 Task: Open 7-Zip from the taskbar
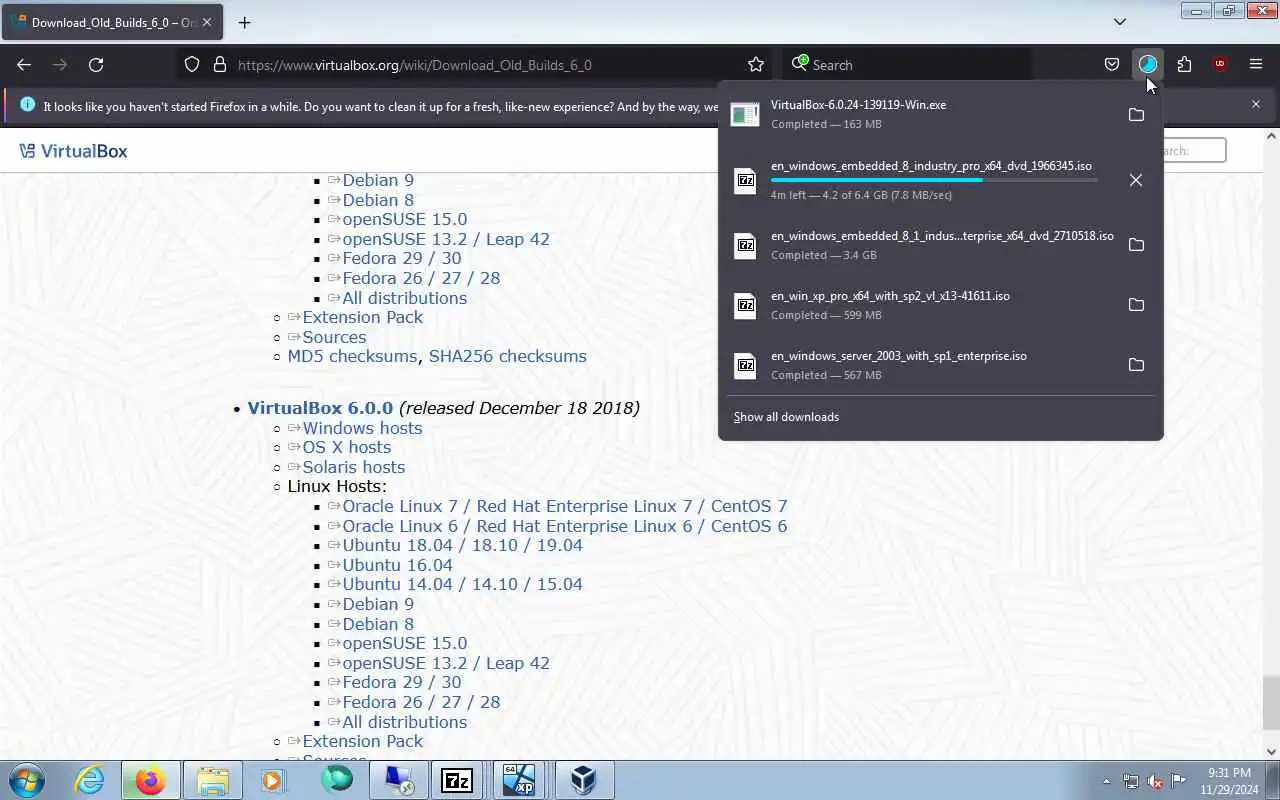click(x=457, y=780)
